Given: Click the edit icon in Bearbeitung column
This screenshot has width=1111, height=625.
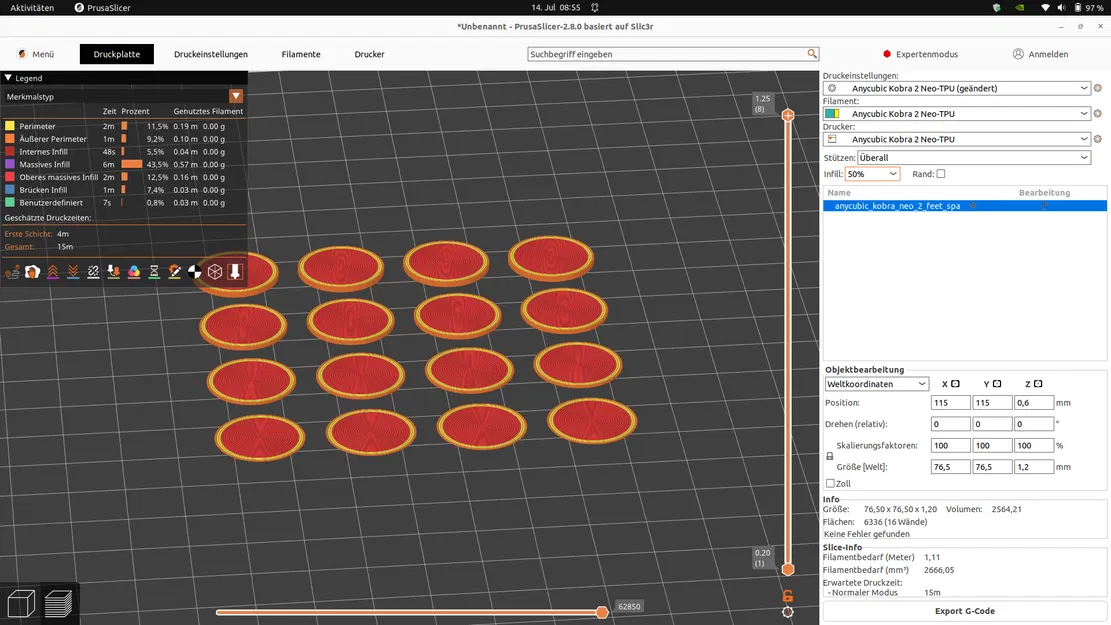Looking at the screenshot, I should [1044, 206].
